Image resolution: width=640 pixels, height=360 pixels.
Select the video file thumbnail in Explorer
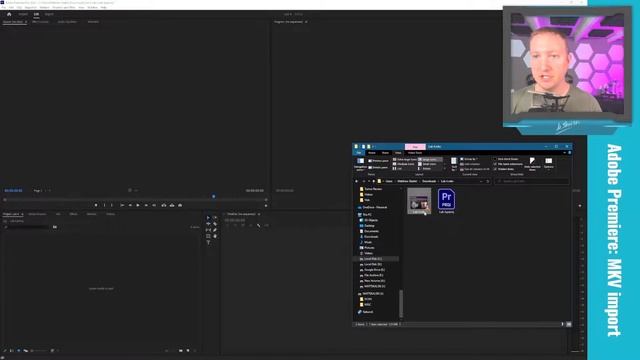pos(419,201)
